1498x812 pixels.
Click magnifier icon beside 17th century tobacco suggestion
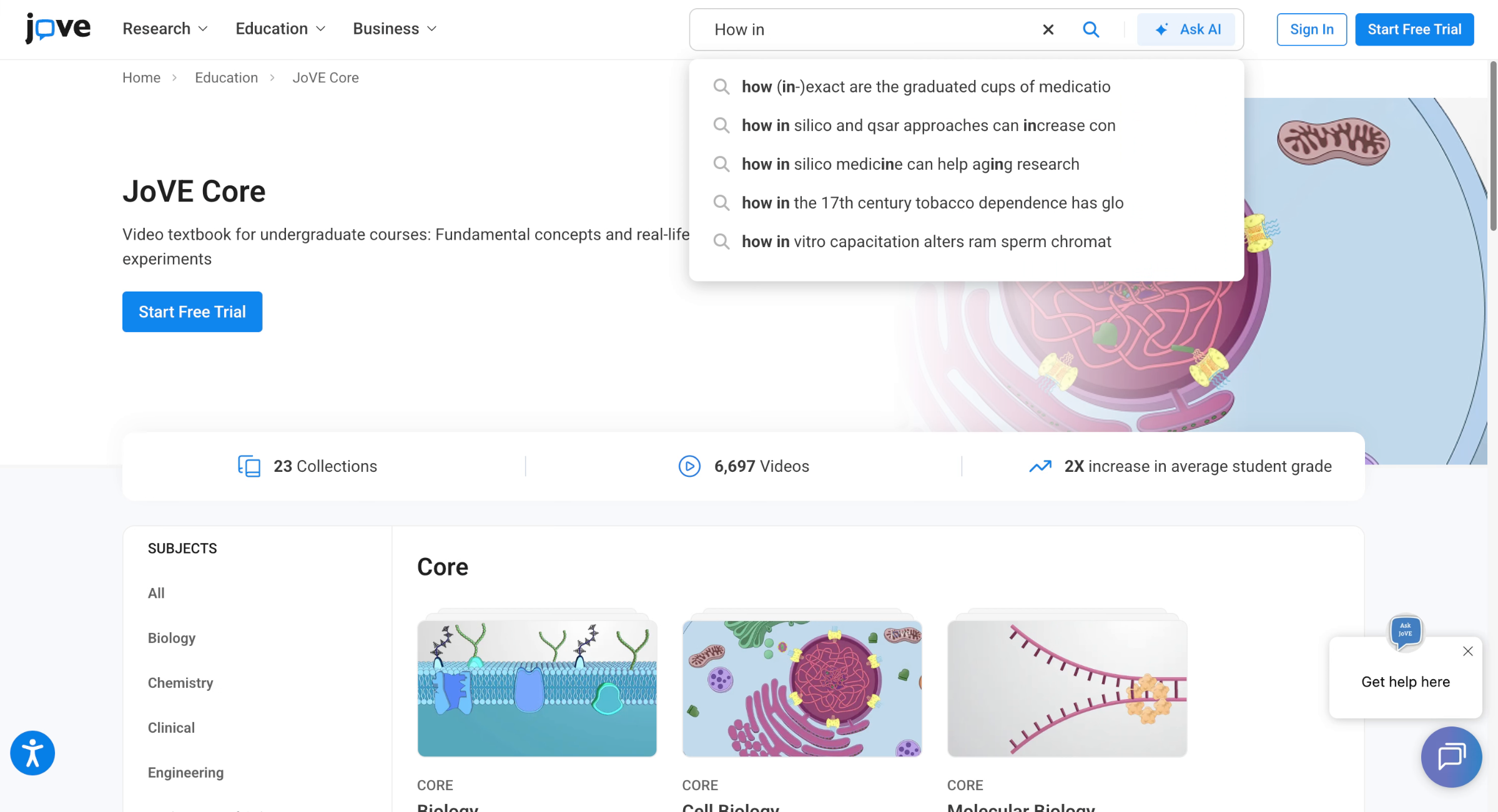pyautogui.click(x=721, y=203)
